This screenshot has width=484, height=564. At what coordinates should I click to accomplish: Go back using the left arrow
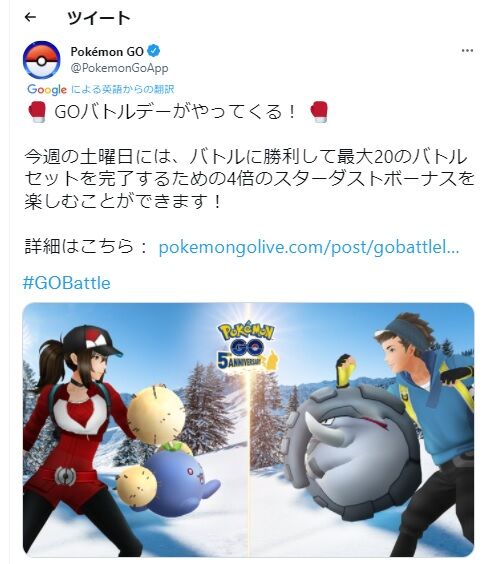click(x=31, y=17)
